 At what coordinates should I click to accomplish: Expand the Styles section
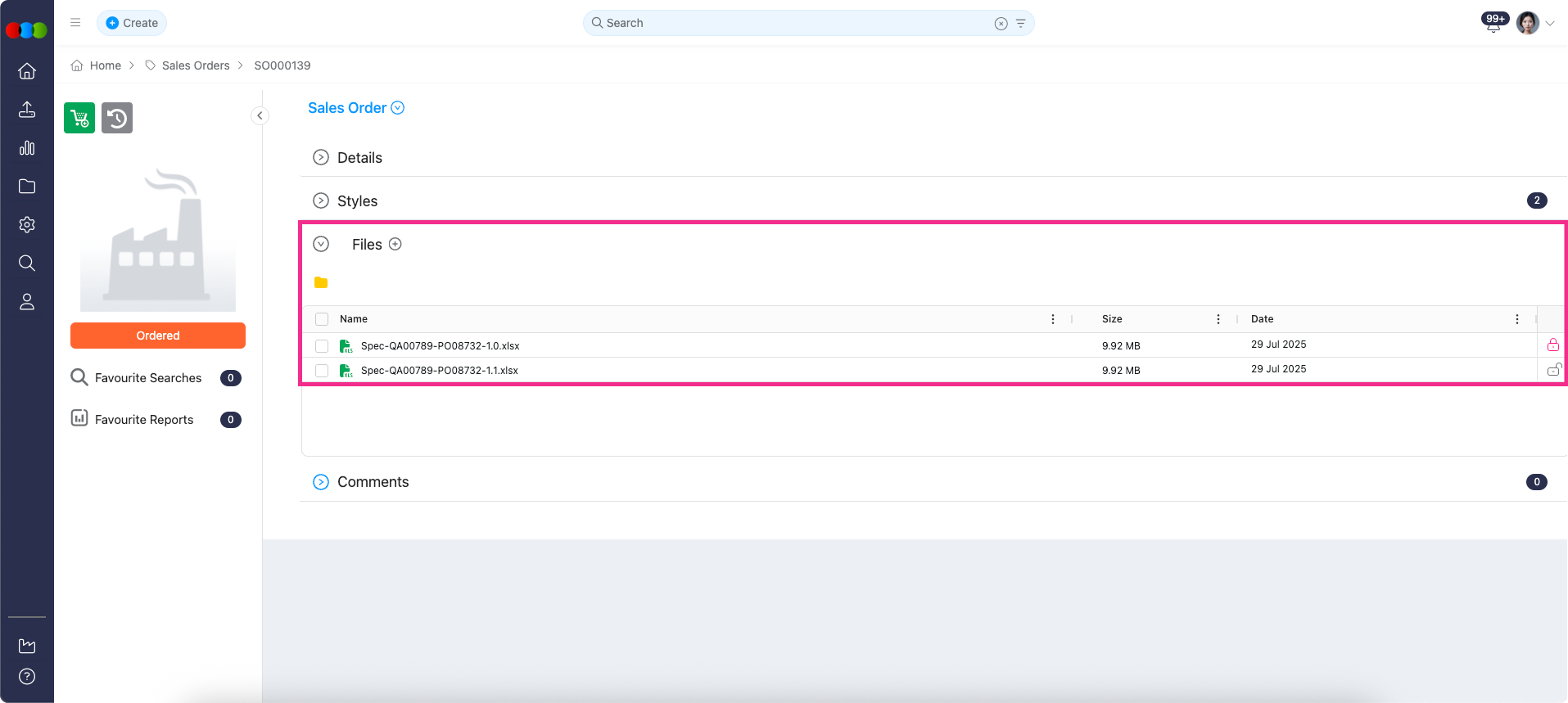point(321,201)
